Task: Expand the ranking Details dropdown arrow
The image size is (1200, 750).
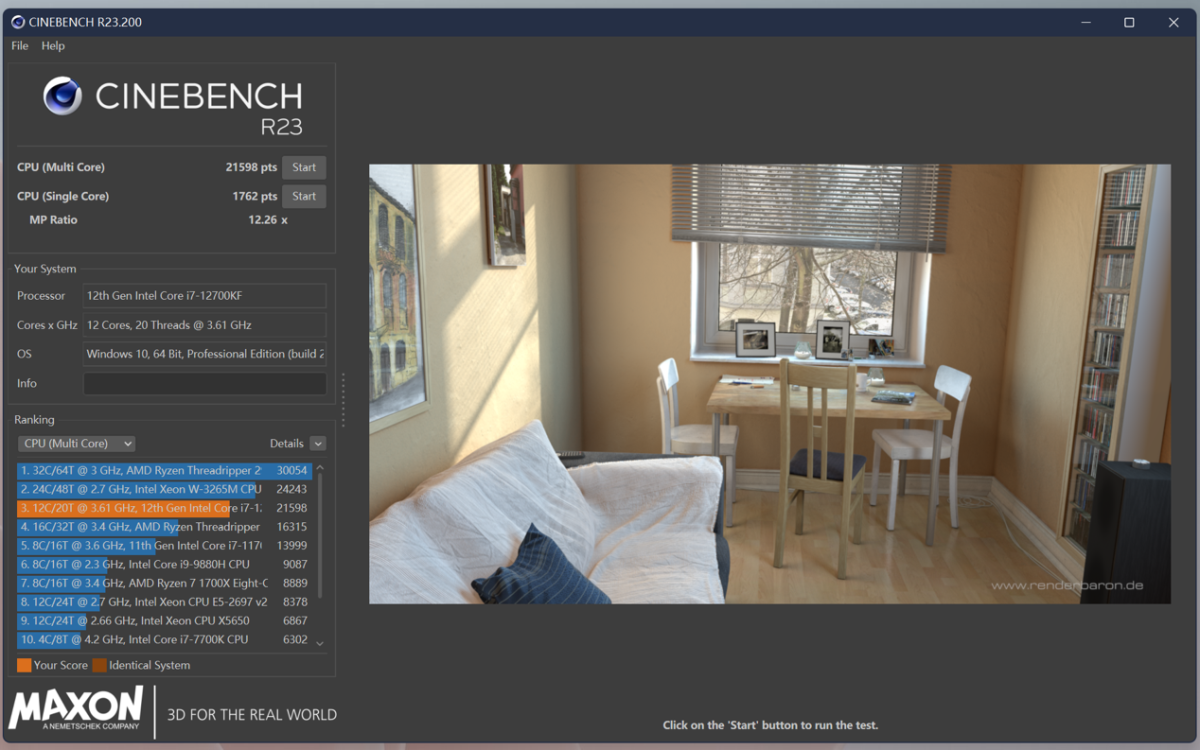Action: (318, 444)
